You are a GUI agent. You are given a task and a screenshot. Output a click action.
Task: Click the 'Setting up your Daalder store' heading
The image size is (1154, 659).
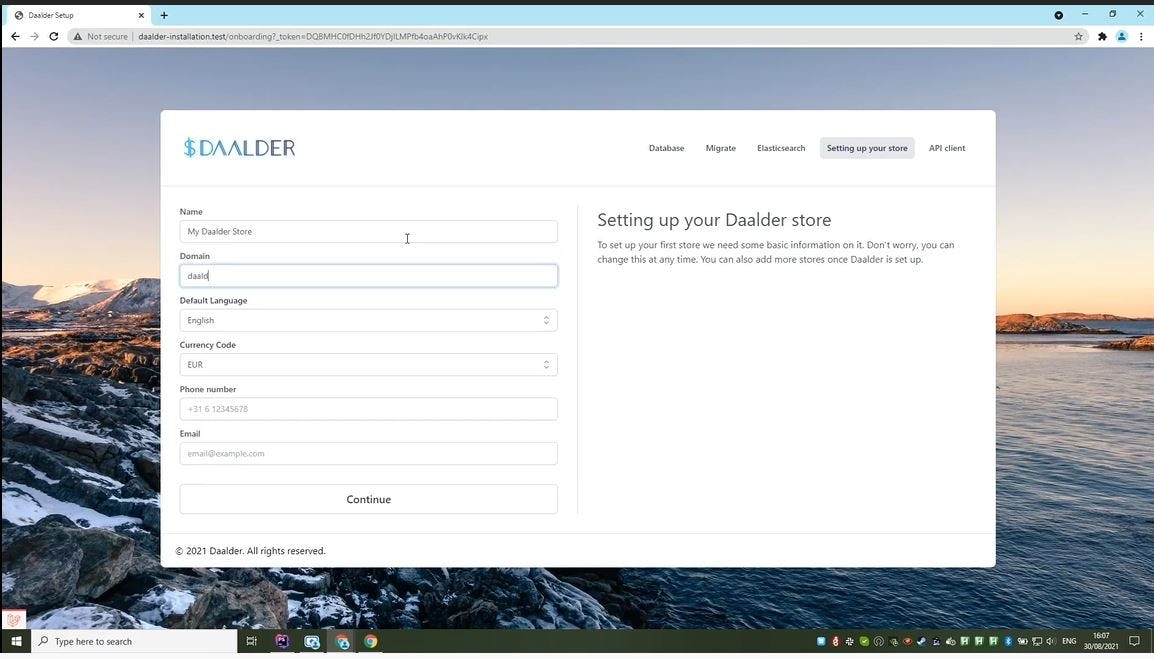(714, 220)
